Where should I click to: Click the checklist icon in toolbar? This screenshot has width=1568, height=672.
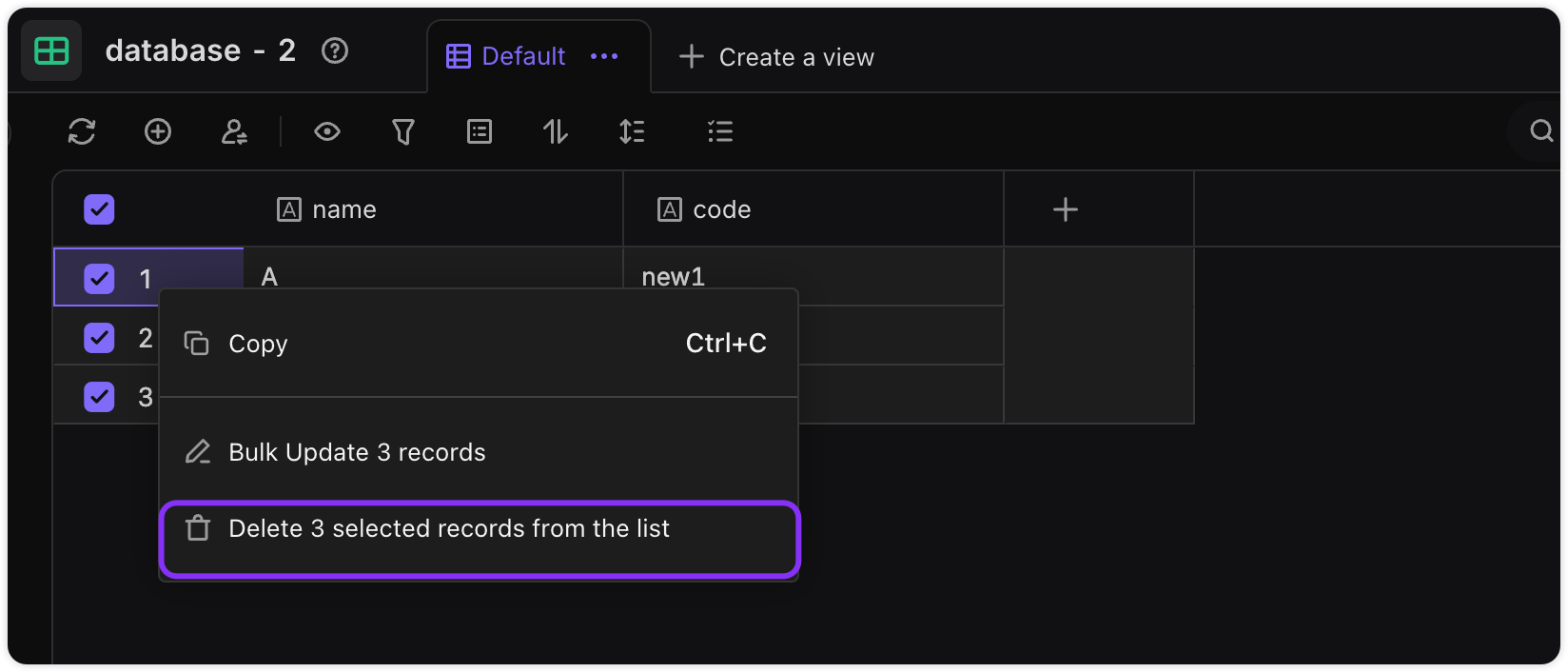[720, 131]
